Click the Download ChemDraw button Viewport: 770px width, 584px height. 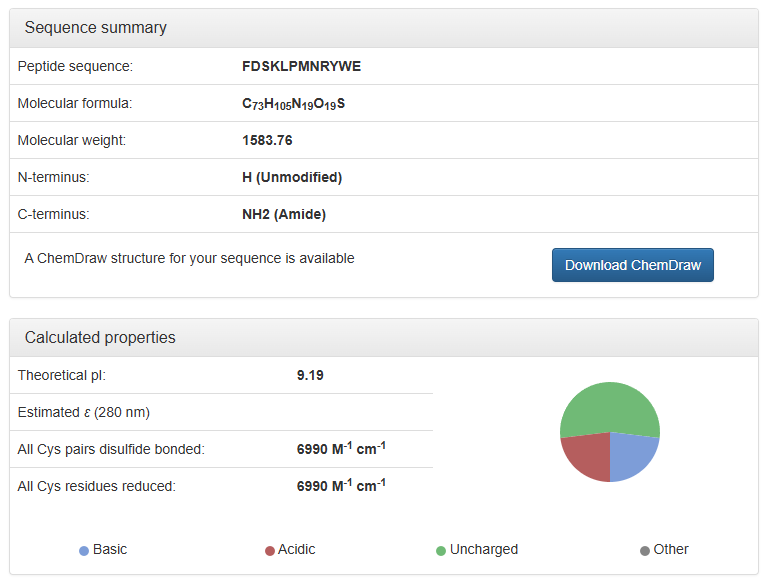click(632, 265)
